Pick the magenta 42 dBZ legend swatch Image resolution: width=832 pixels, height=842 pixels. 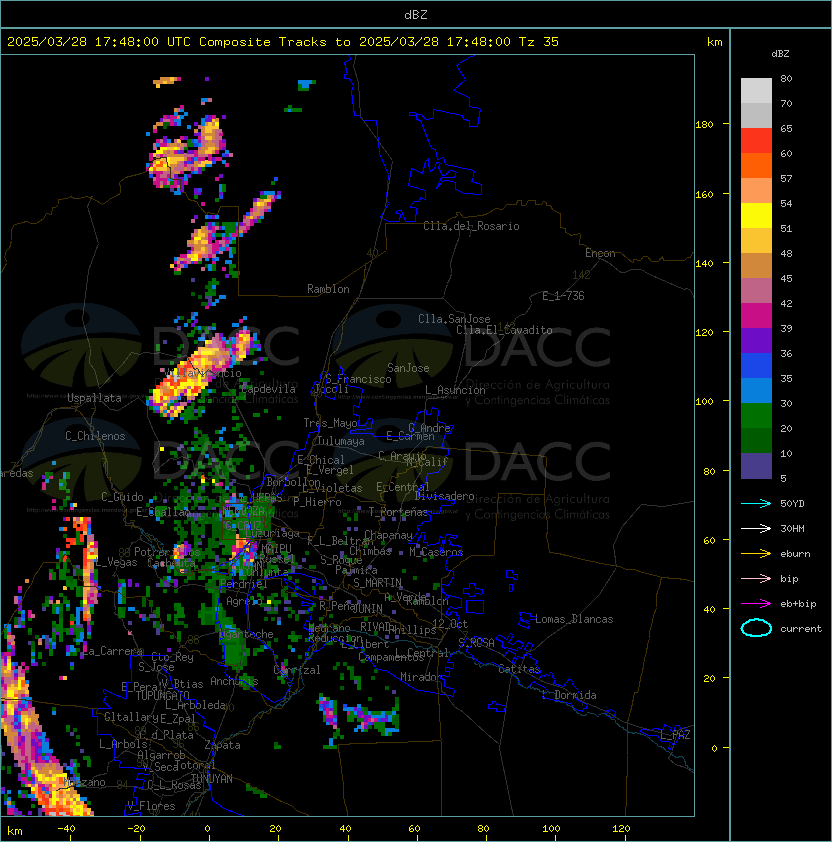click(756, 316)
